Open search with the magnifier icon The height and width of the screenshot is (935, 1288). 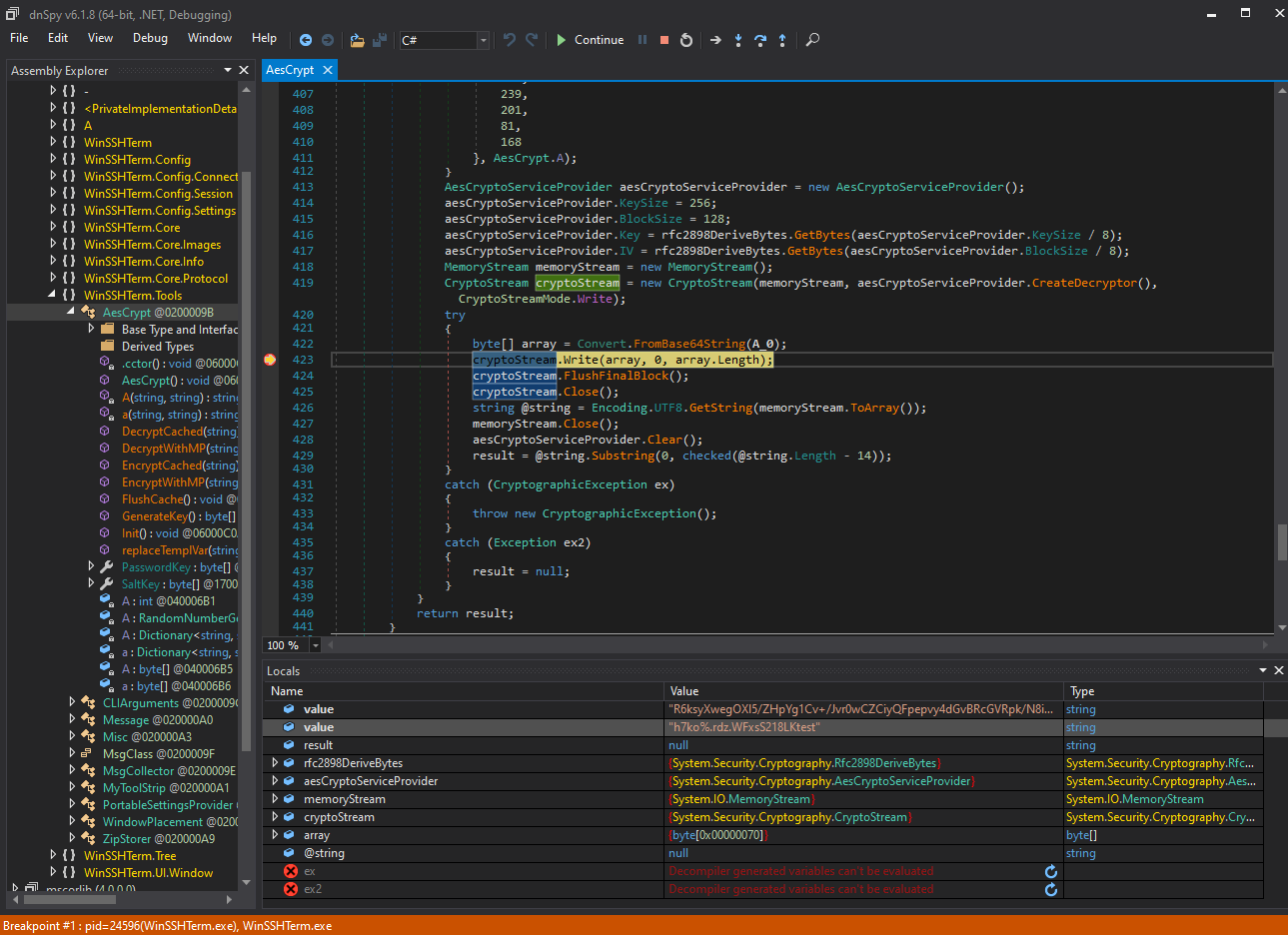pos(812,40)
